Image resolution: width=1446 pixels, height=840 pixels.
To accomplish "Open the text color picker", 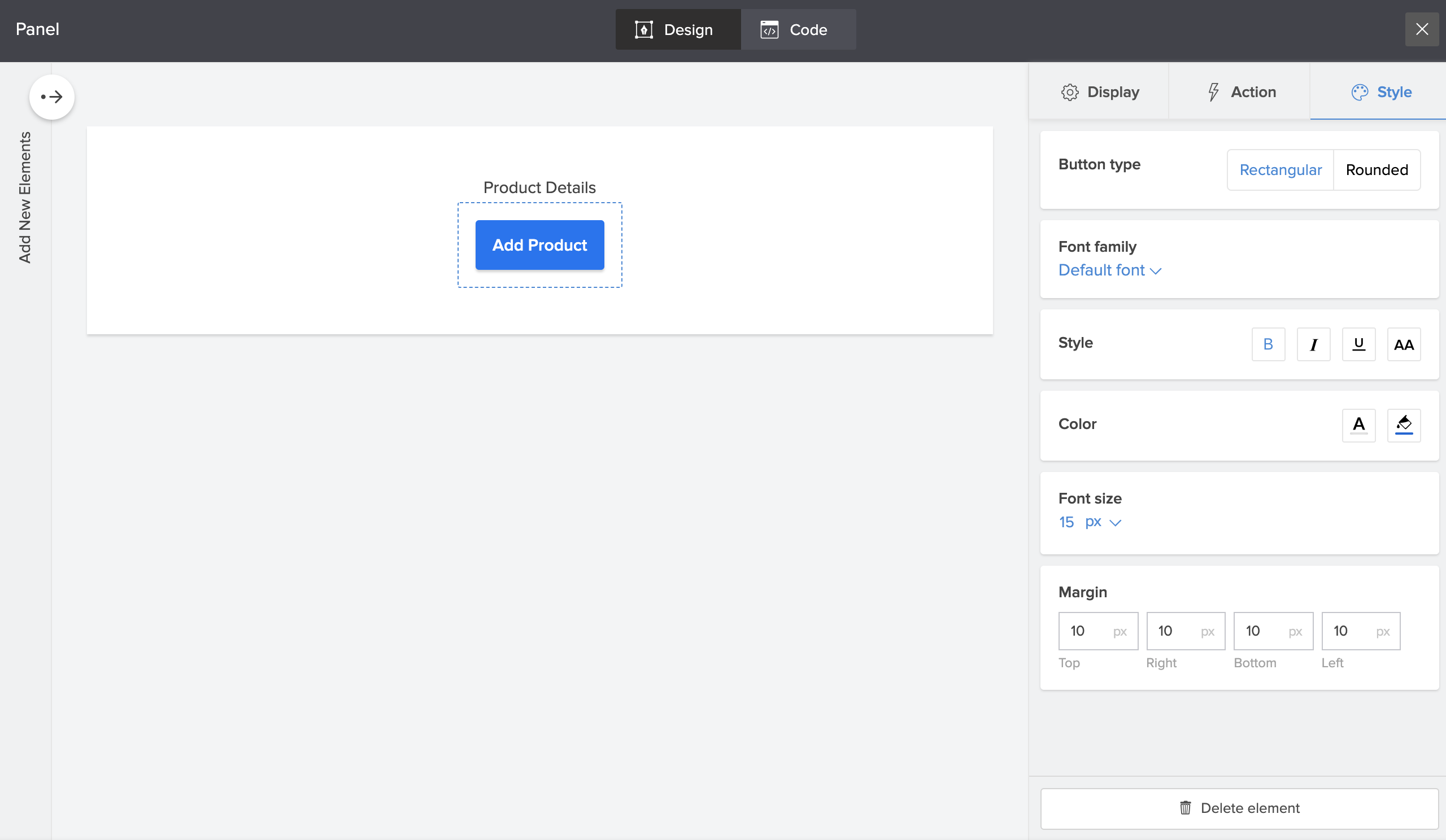I will 1358,425.
